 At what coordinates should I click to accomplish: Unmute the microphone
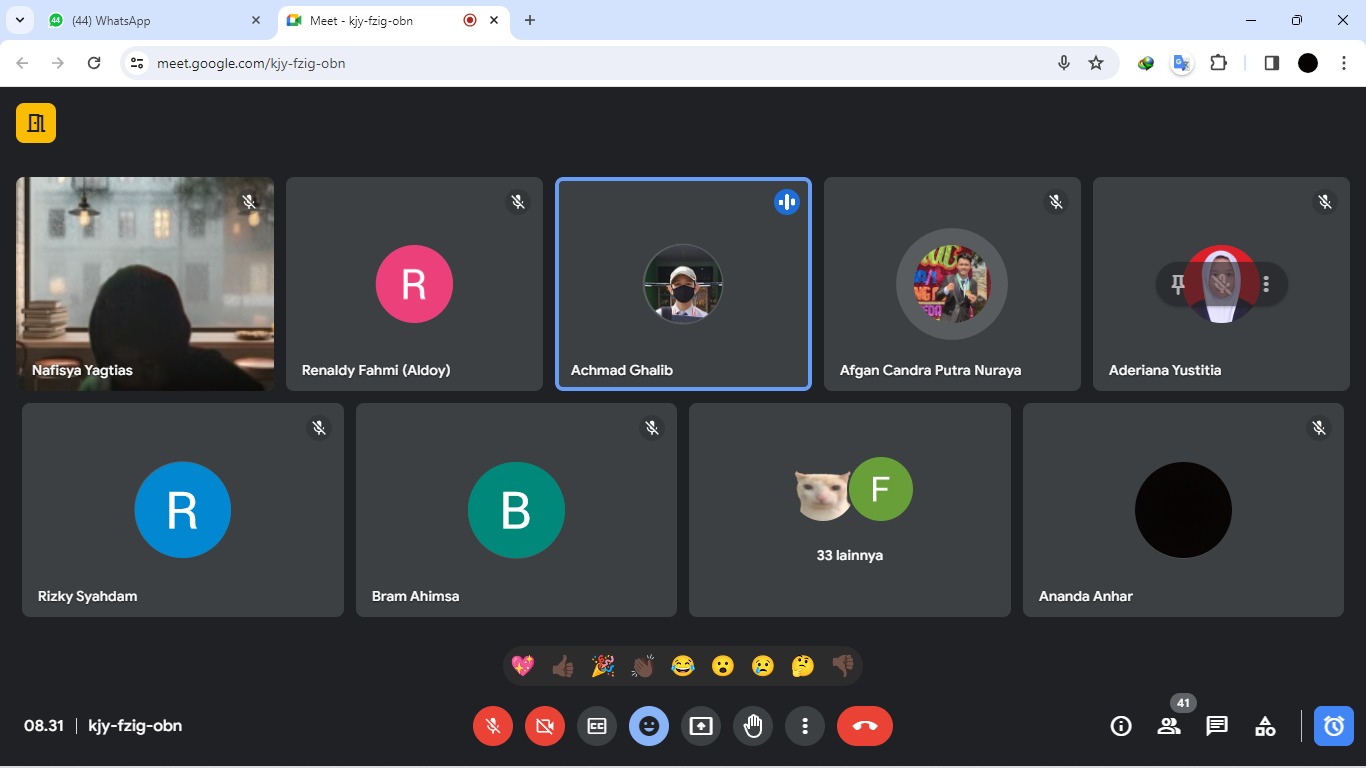[493, 726]
